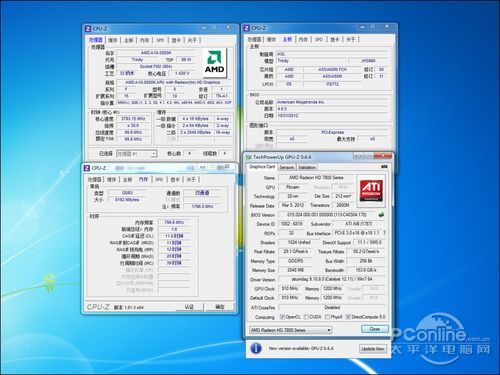Select 关于 tab in the DDR3 timings CPU-Z window
The height and width of the screenshot is (375, 500).
(x=191, y=180)
